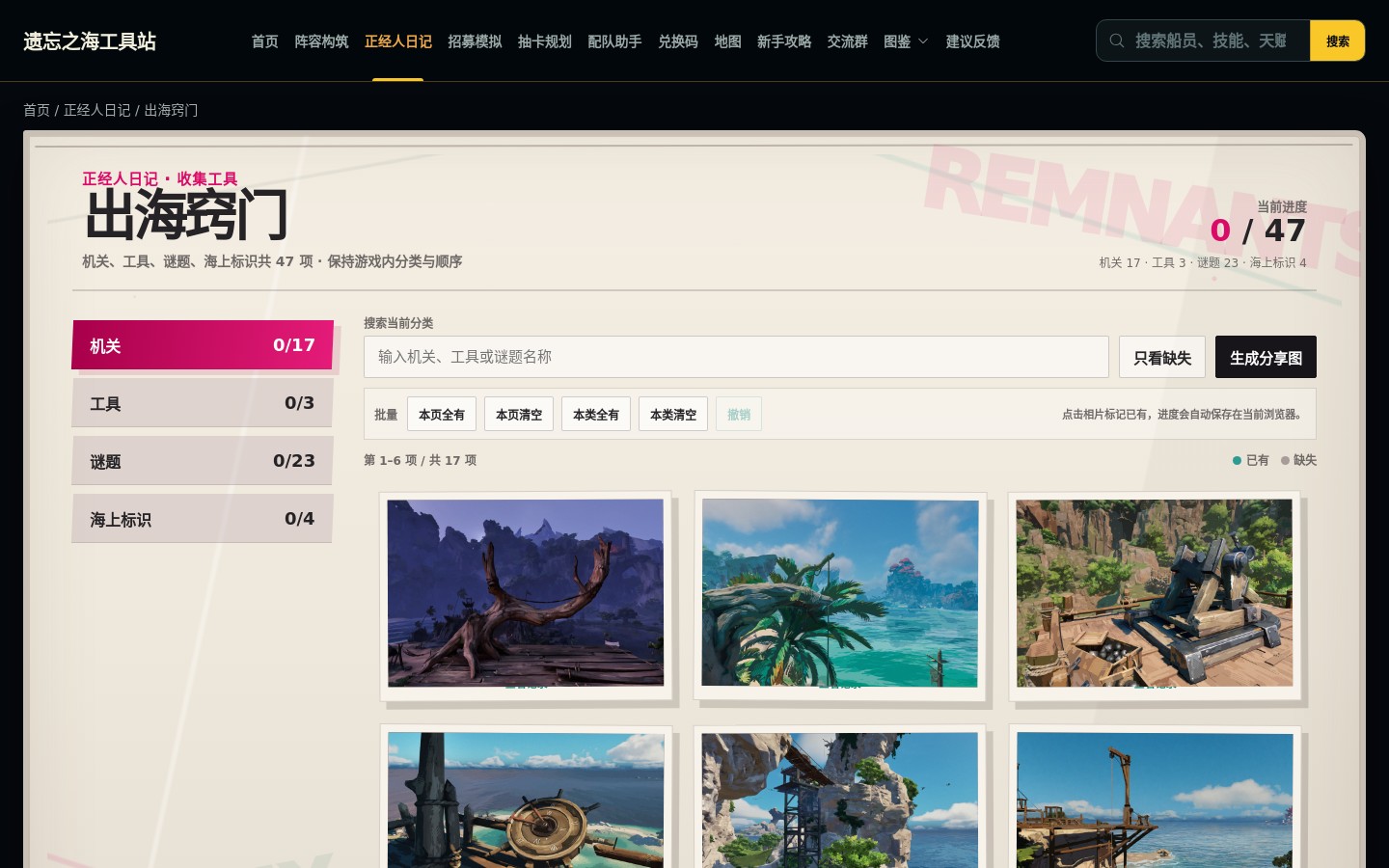This screenshot has height=868, width=1389.
Task: Click the 搜索当前分类 label
Action: coord(398,323)
